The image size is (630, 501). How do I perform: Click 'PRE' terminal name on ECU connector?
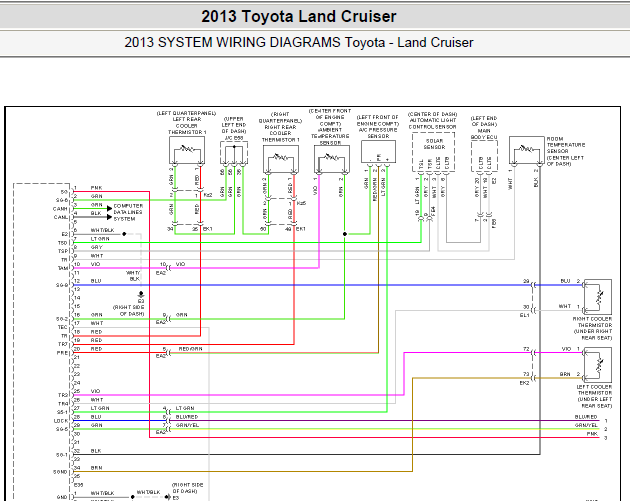(x=62, y=353)
